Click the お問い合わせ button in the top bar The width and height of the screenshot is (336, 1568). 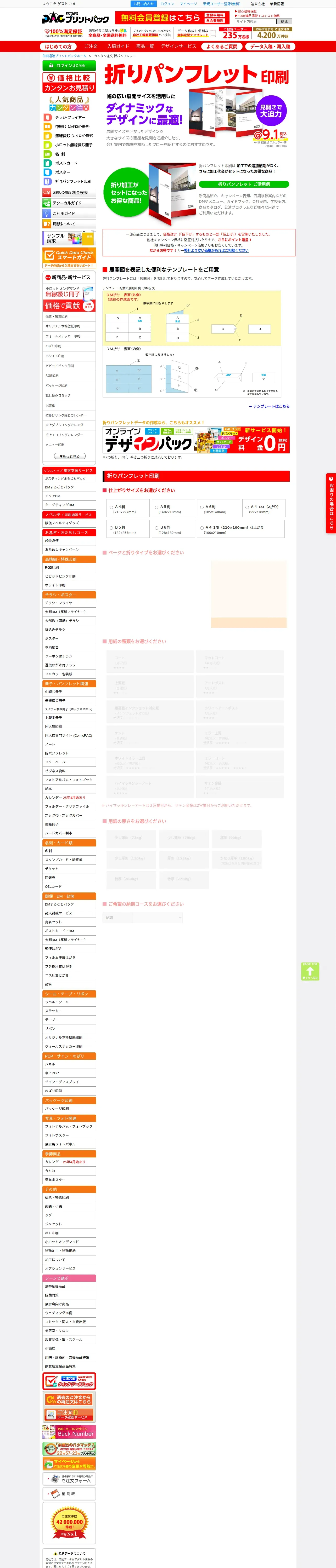[x=144, y=4]
